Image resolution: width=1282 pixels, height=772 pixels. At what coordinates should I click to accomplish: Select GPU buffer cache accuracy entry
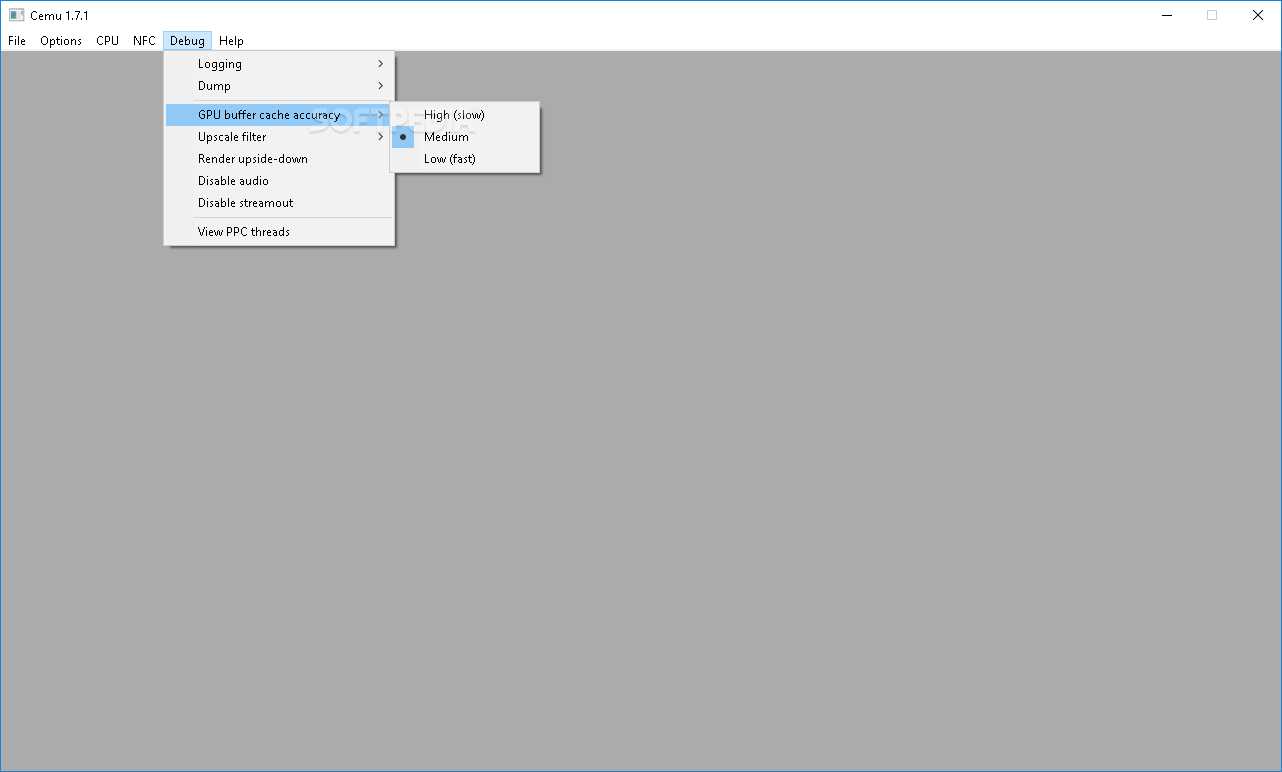279,115
